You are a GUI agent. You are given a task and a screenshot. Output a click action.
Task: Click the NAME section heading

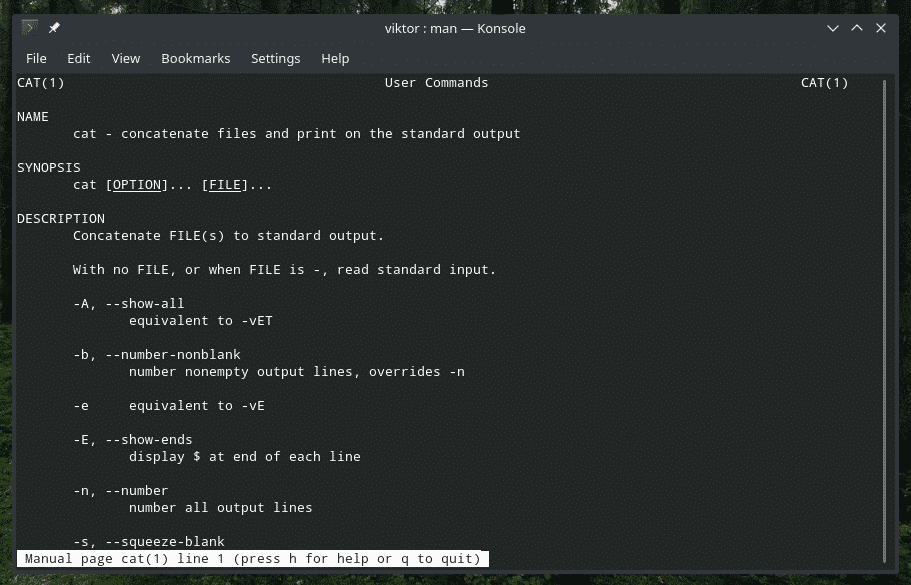33,117
